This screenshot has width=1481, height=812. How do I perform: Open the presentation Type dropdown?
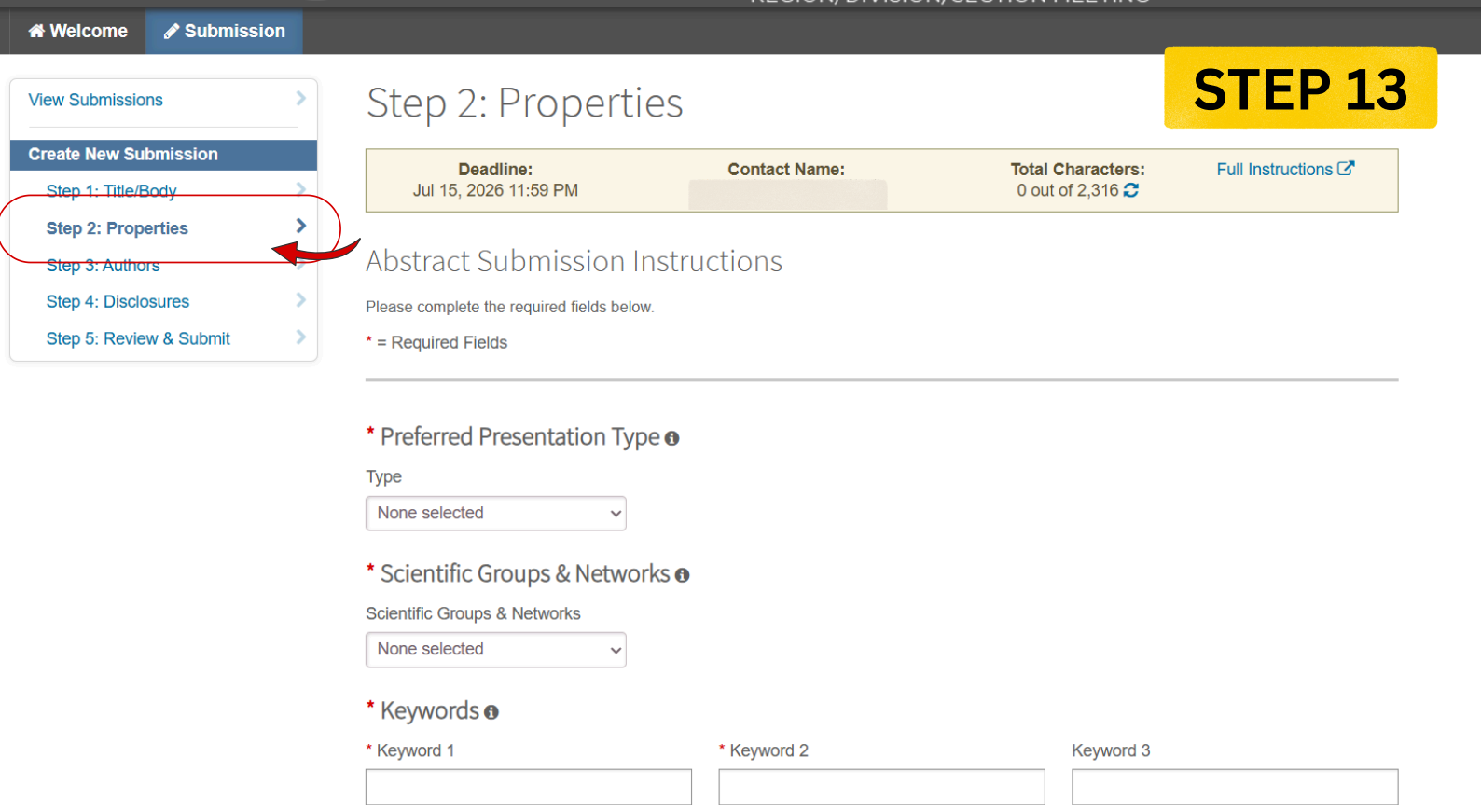tap(495, 514)
